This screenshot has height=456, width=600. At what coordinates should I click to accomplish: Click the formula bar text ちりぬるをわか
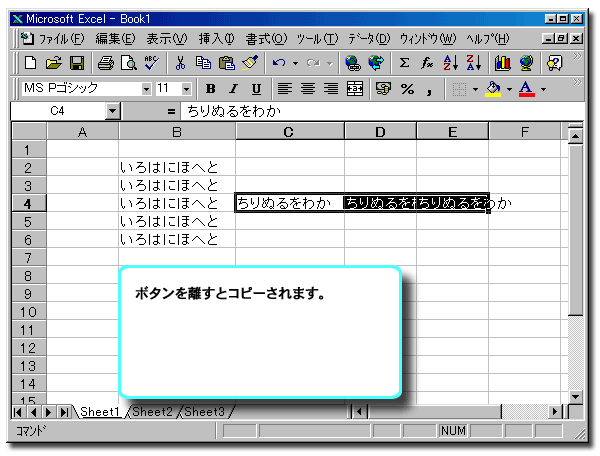point(234,111)
